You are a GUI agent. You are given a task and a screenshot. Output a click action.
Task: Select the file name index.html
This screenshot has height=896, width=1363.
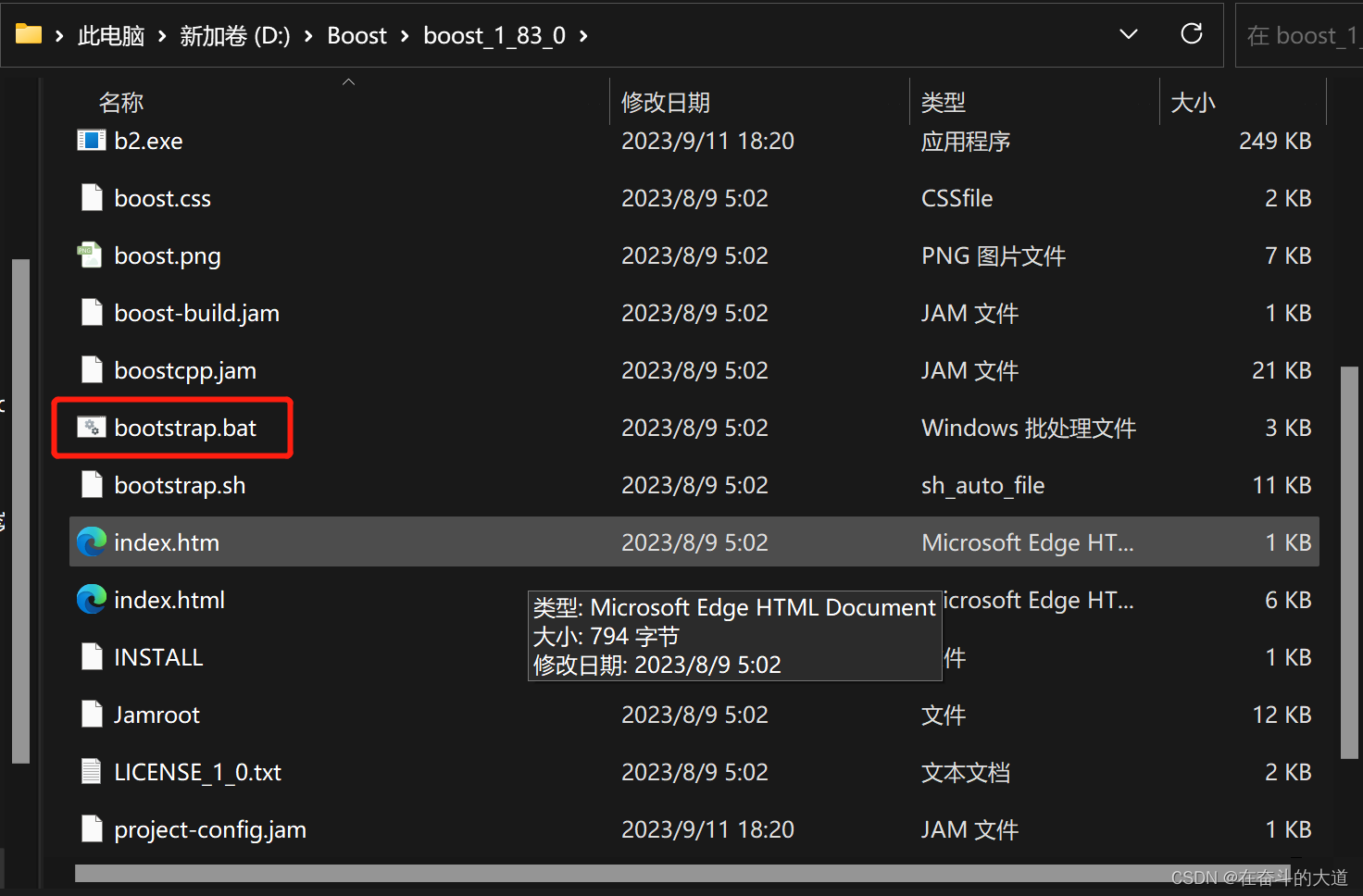click(169, 600)
